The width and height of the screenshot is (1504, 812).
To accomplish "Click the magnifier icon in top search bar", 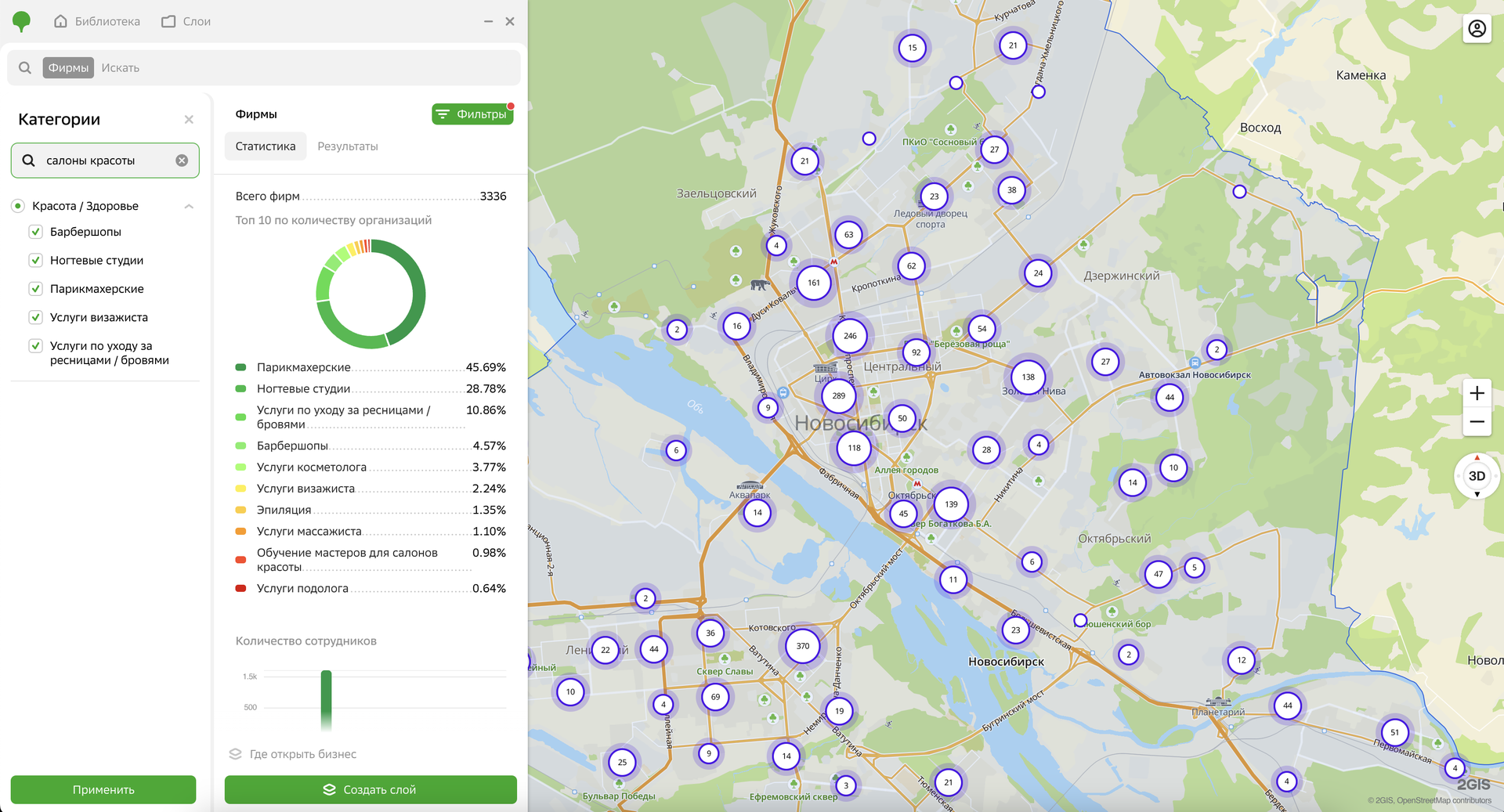I will coord(25,68).
